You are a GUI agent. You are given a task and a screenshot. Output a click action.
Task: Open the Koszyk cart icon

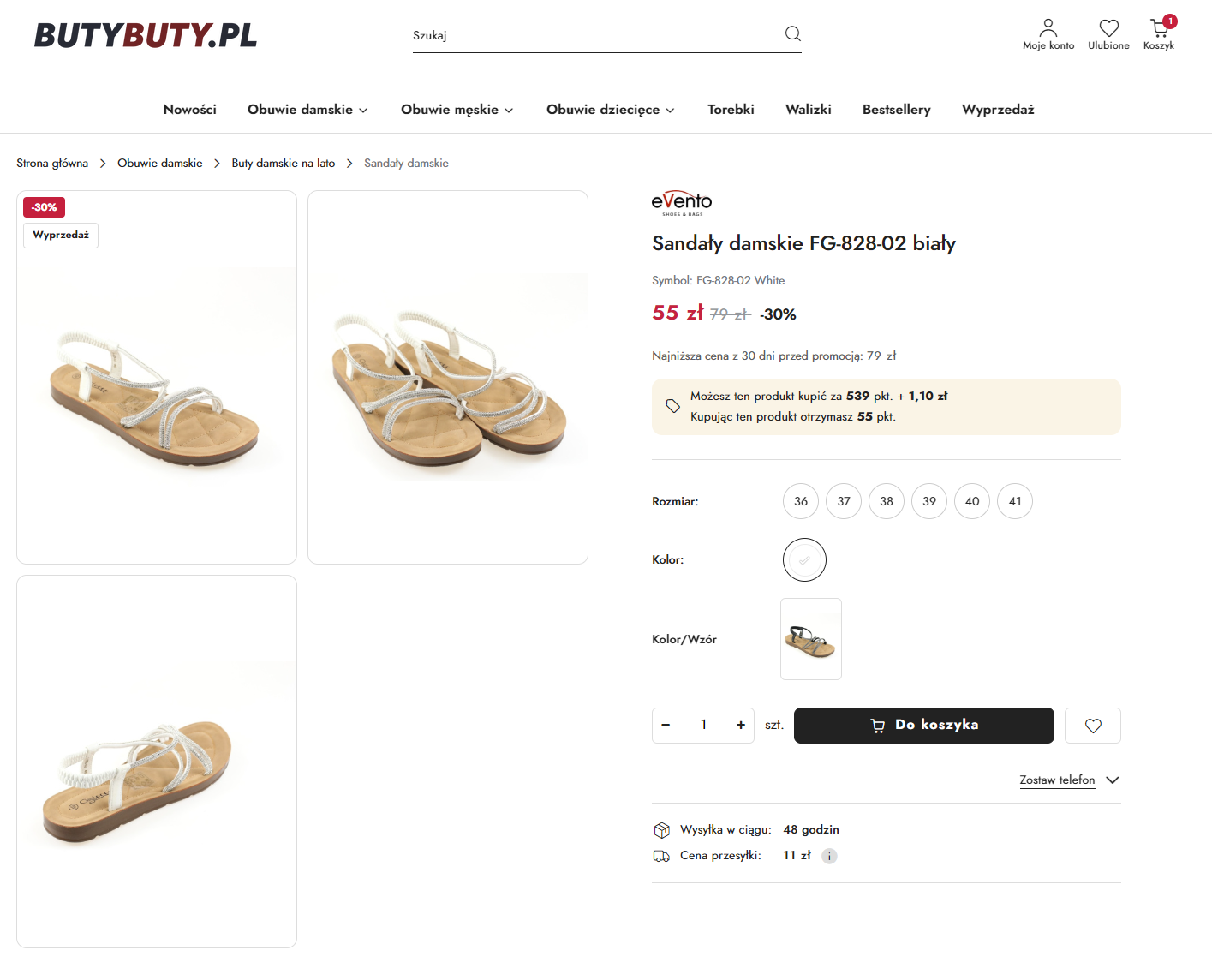pos(1159,28)
